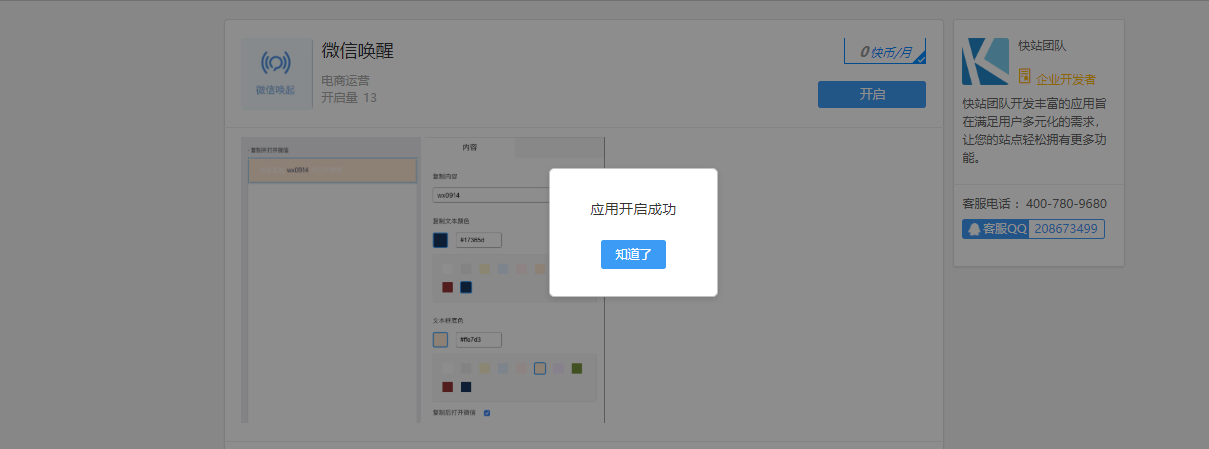Click the 知道了 confirmation button
1209x449 pixels.
tap(633, 255)
